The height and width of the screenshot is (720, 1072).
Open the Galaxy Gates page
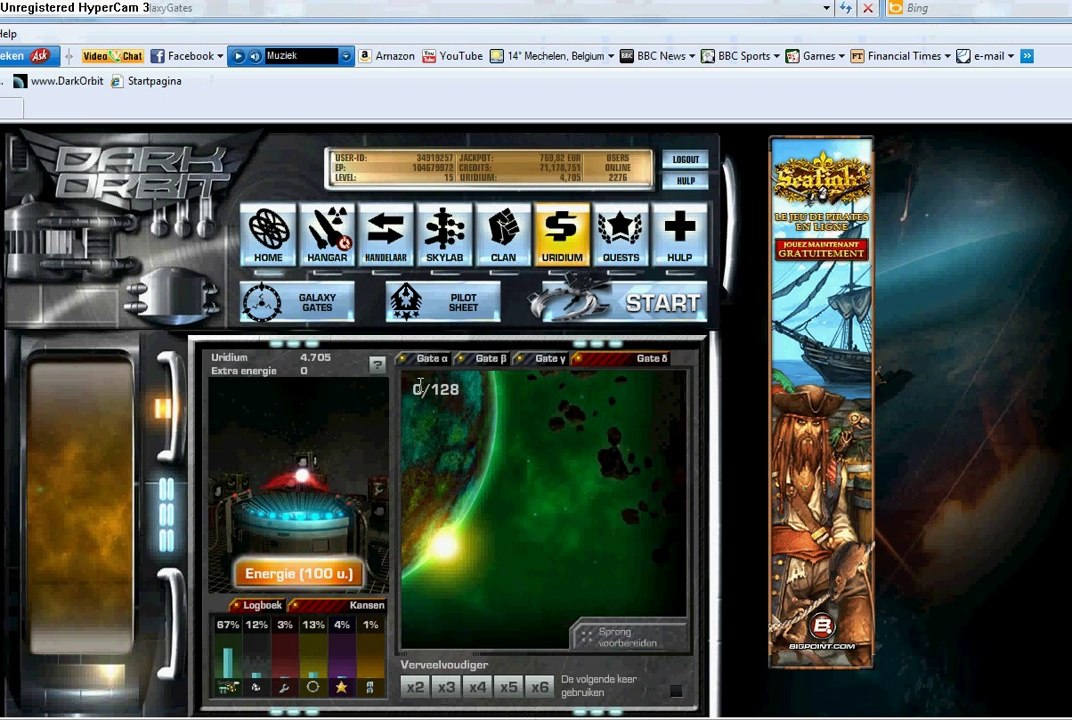click(x=297, y=302)
